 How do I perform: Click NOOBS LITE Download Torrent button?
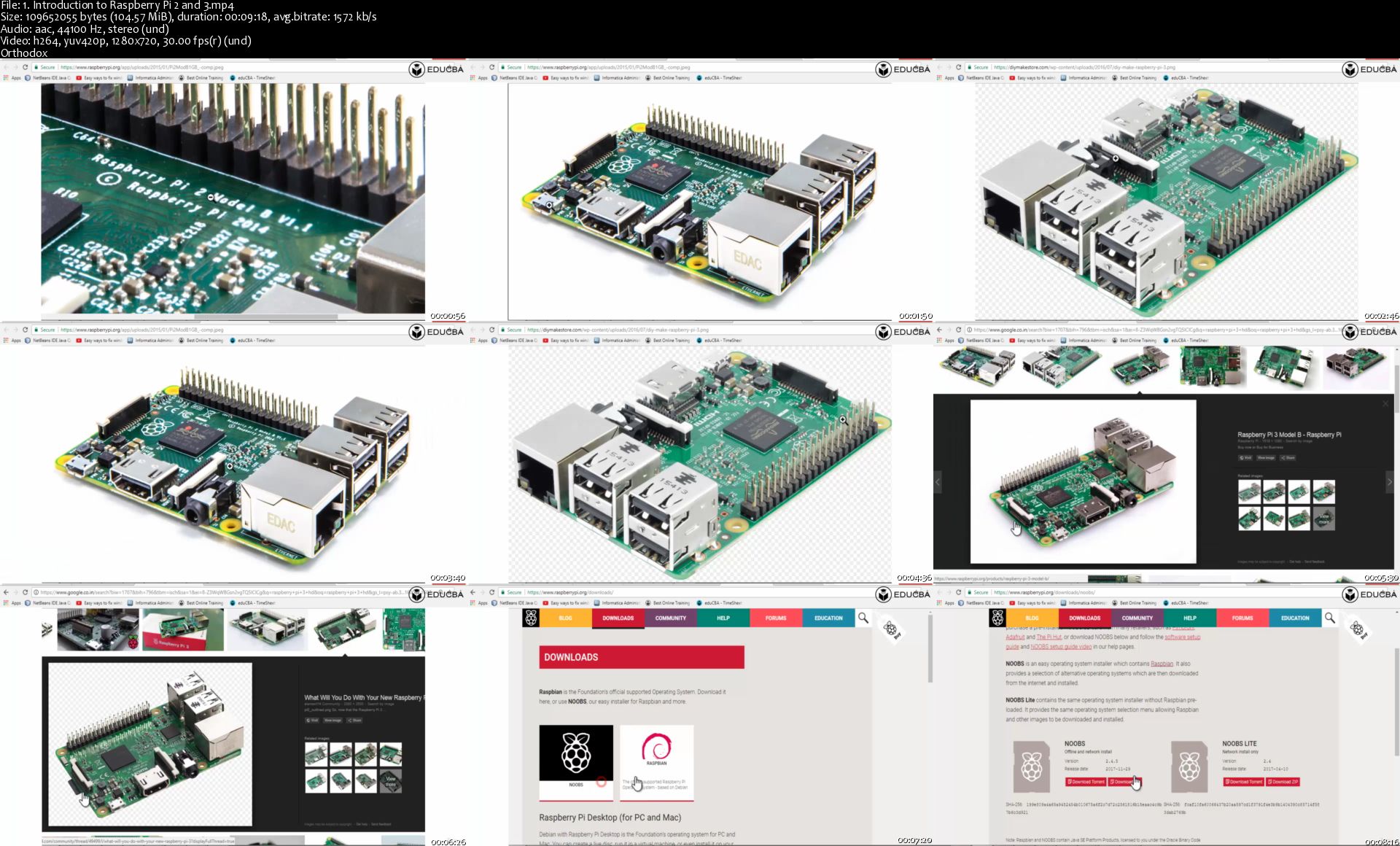(x=1244, y=781)
